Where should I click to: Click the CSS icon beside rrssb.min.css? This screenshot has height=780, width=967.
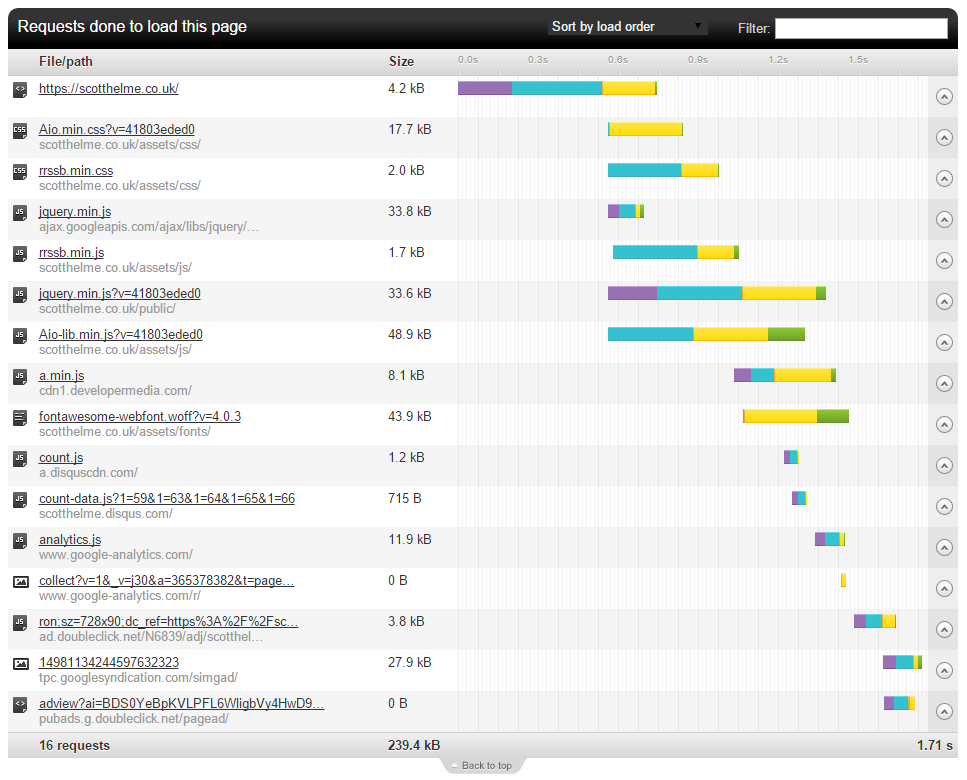point(20,171)
